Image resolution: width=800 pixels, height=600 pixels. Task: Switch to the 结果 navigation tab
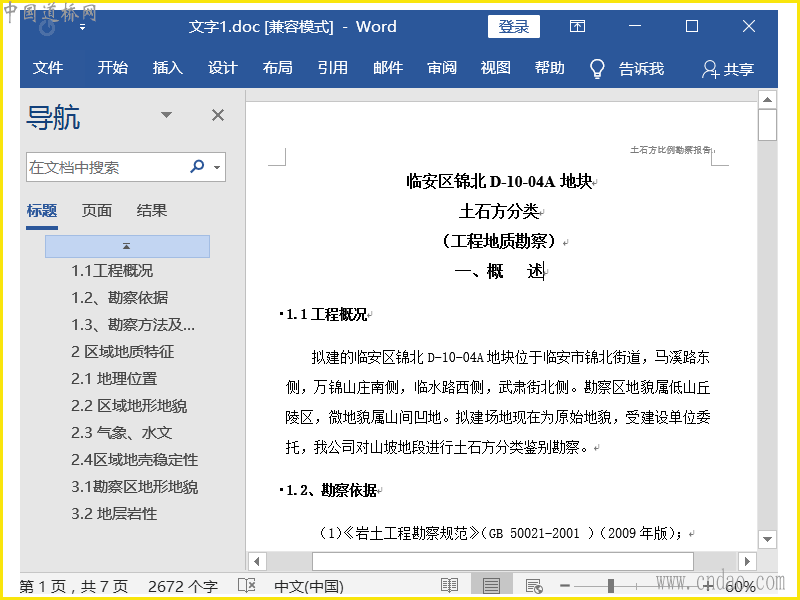pos(152,211)
